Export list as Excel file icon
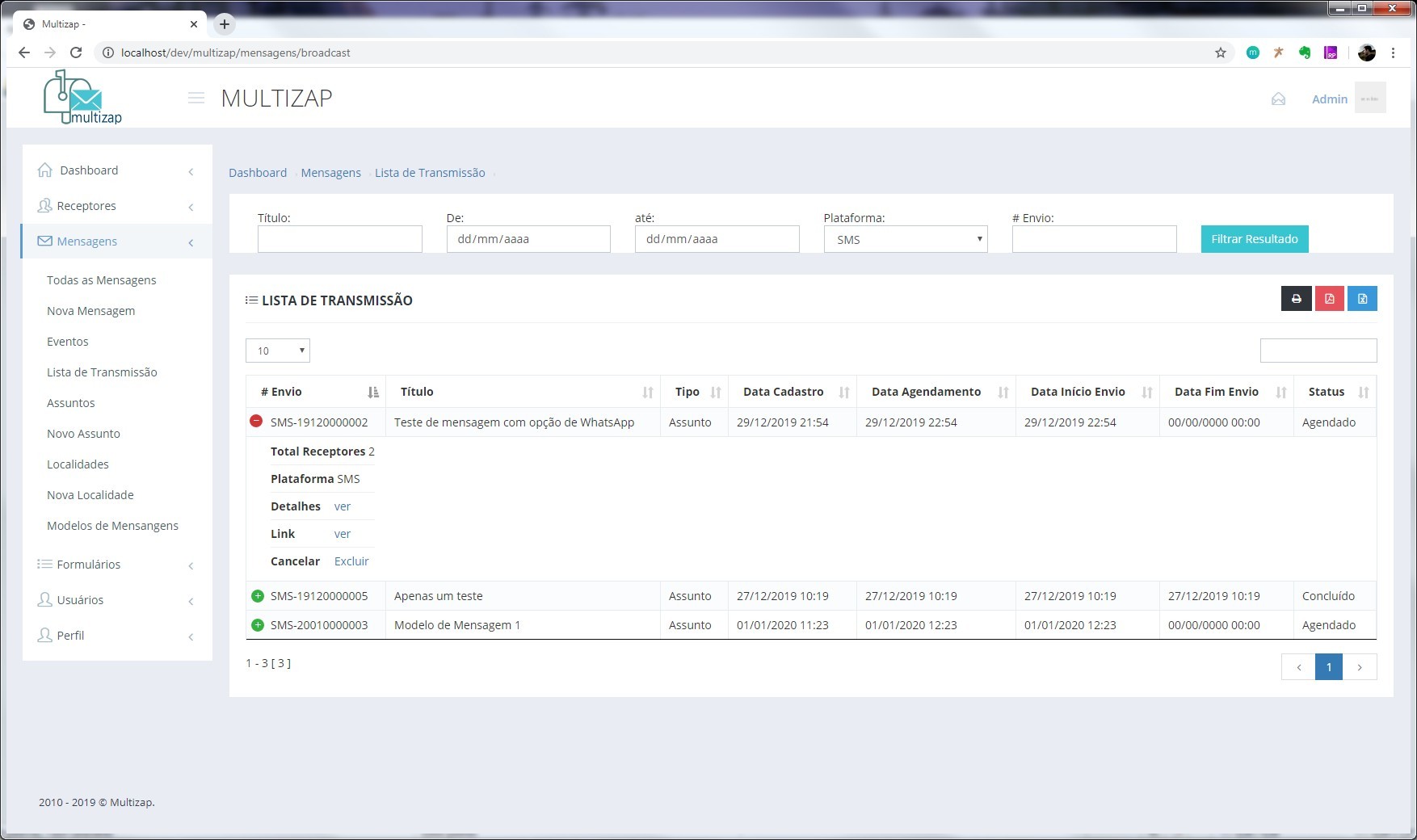 pyautogui.click(x=1363, y=299)
